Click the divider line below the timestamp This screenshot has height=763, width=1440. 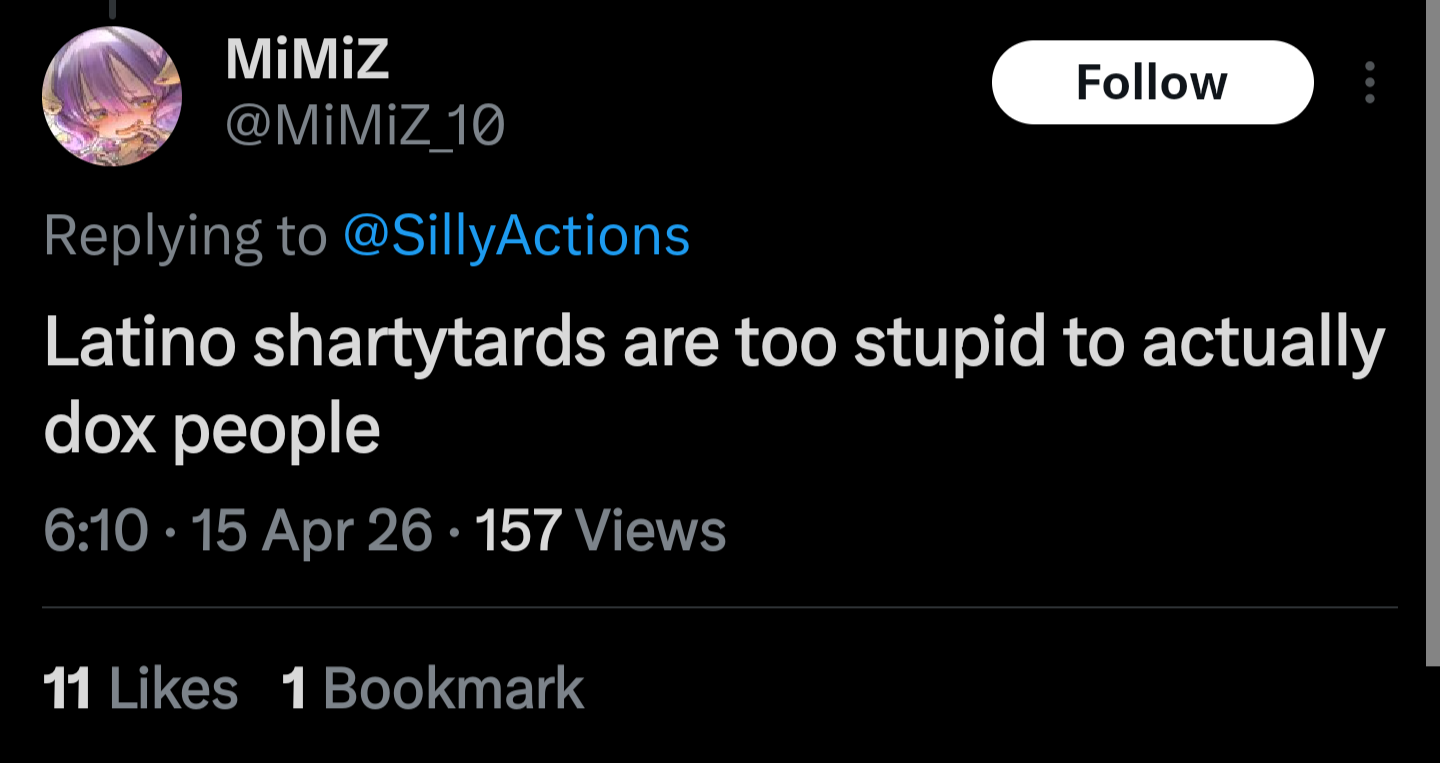click(x=720, y=607)
